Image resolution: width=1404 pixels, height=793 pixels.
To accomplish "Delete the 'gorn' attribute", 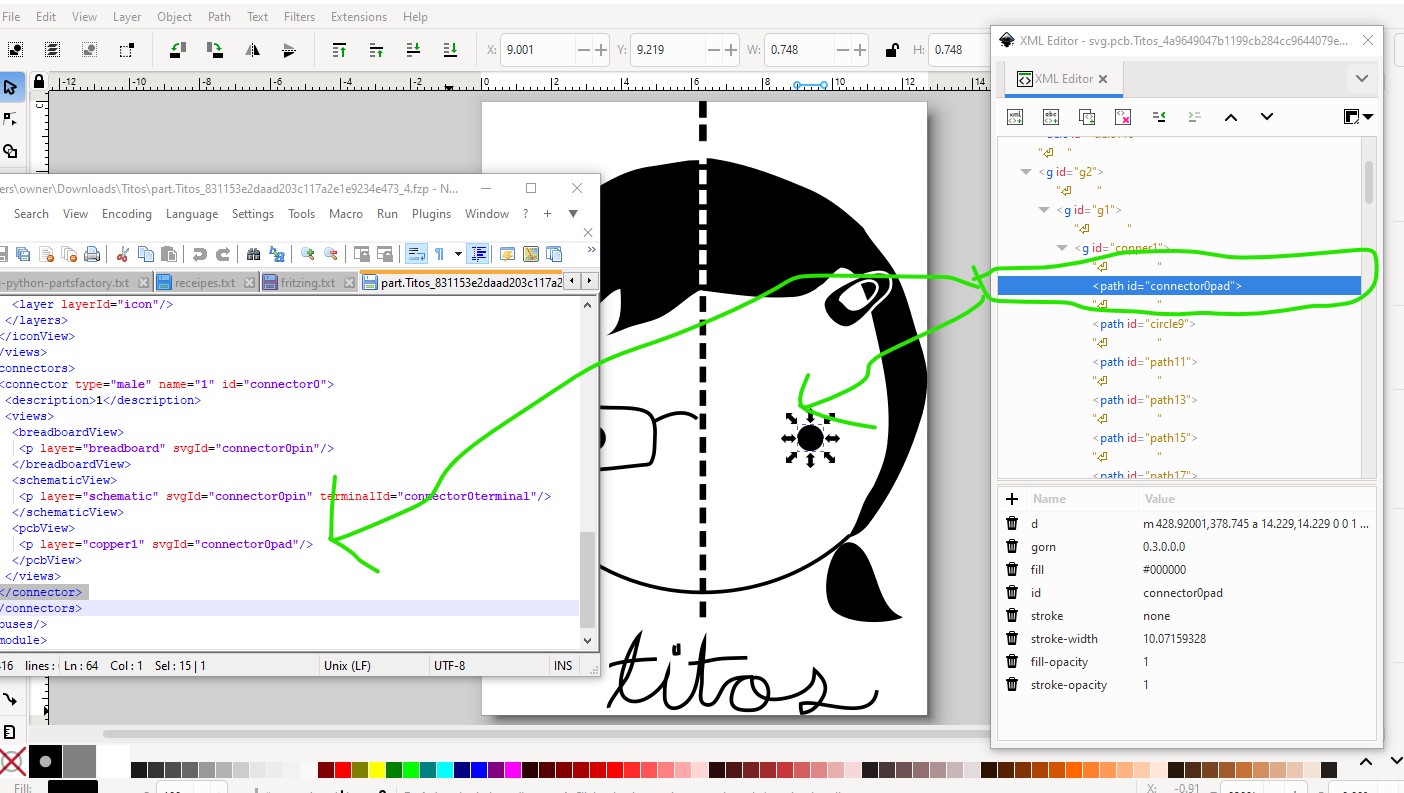I will coord(1012,547).
